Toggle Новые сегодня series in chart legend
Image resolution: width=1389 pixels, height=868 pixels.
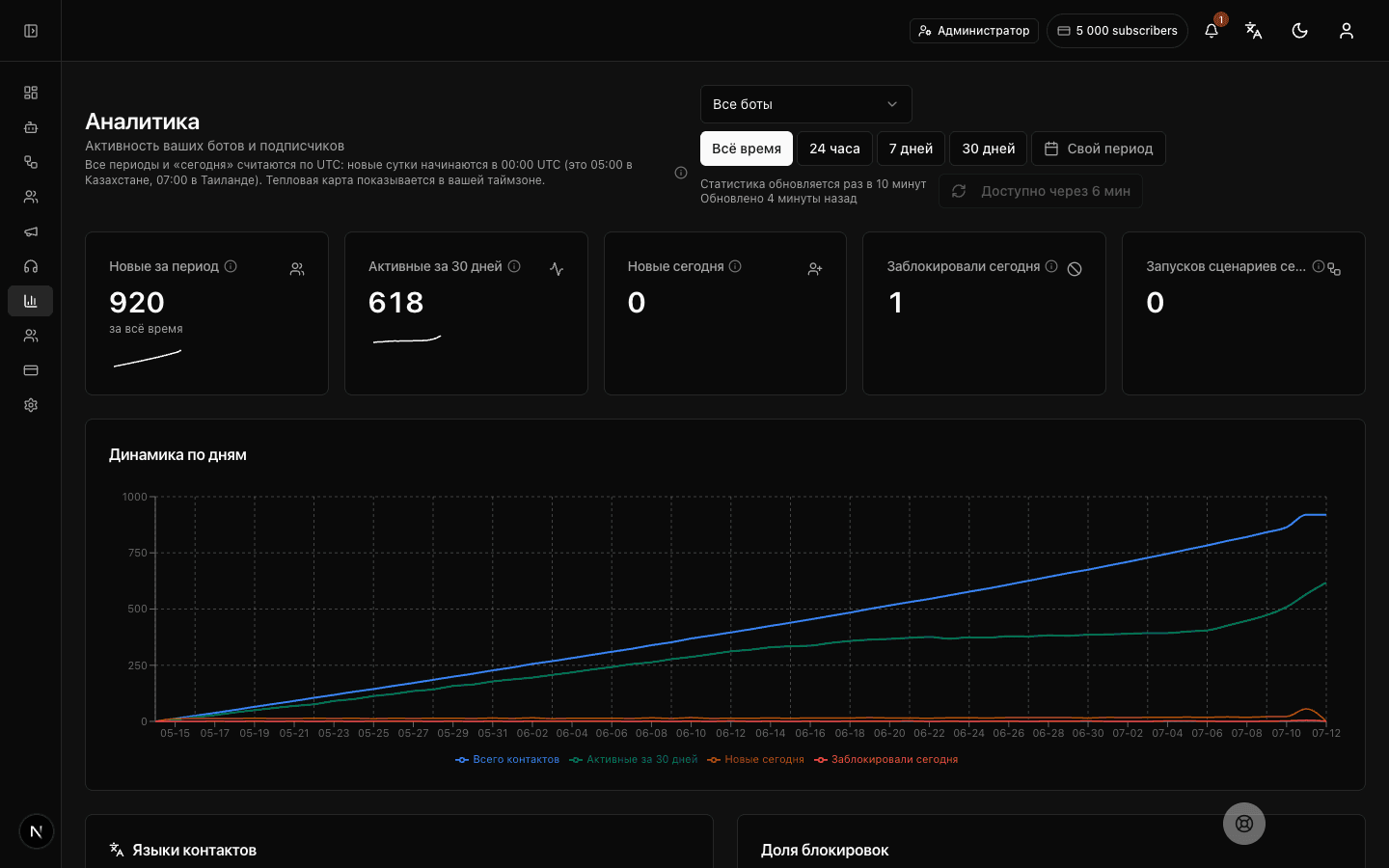coord(755,760)
